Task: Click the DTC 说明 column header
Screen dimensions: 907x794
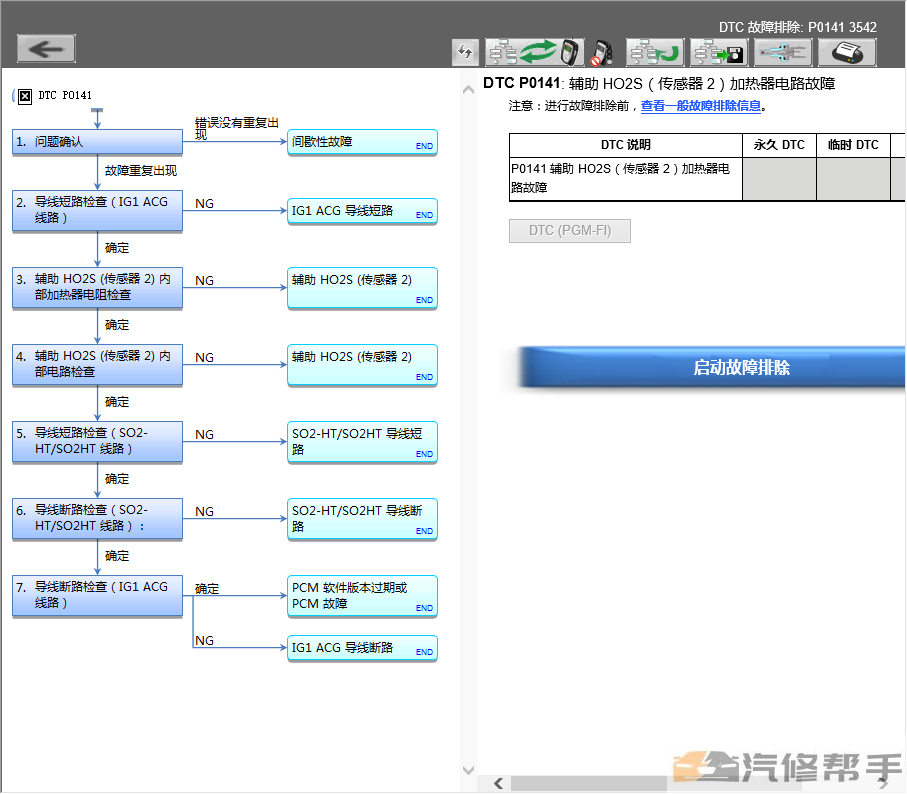Action: pos(626,145)
